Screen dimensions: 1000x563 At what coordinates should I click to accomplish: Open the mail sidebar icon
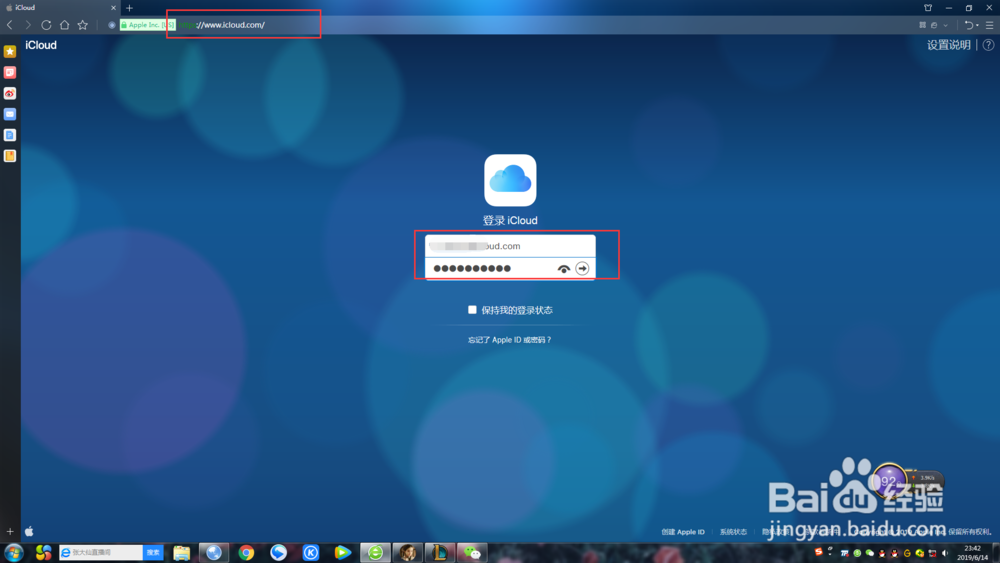(x=10, y=114)
